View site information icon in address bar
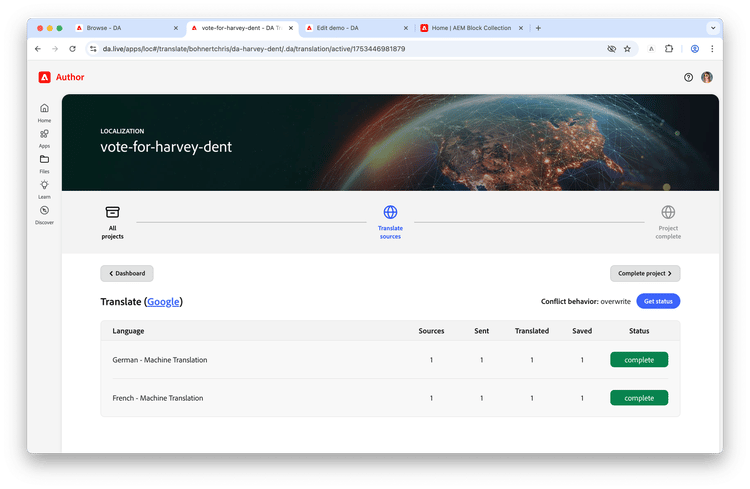Image resolution: width=750 pixels, height=489 pixels. (93, 49)
